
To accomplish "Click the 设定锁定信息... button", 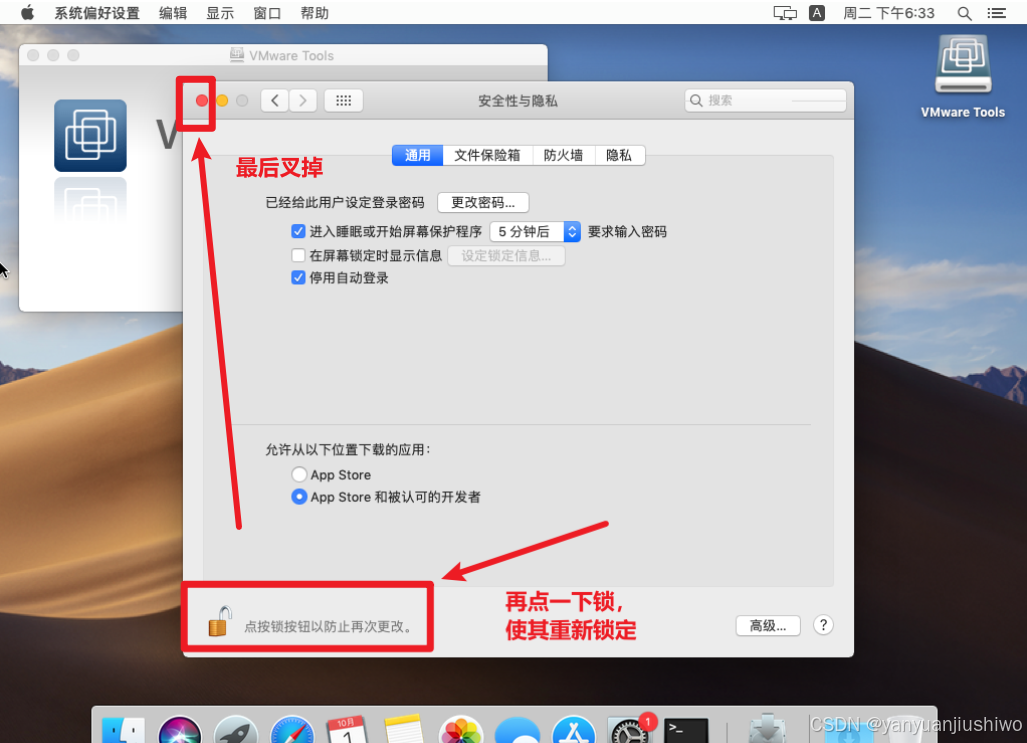I will tap(506, 256).
